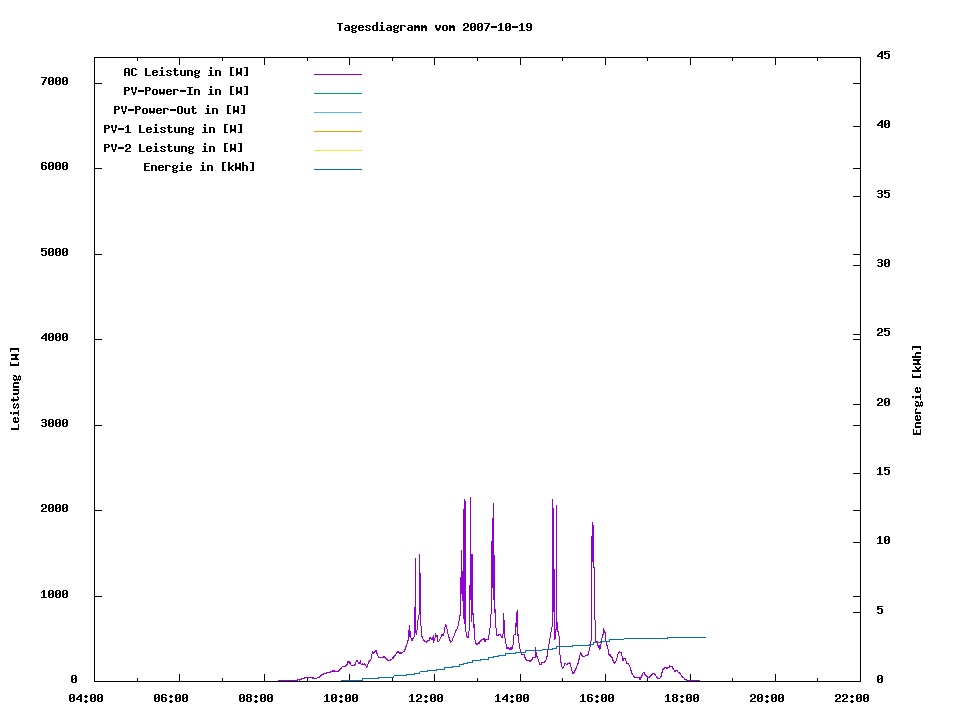Image resolution: width=960 pixels, height=720 pixels.
Task: Click the Leistung [W] left axis title
Action: 15,389
